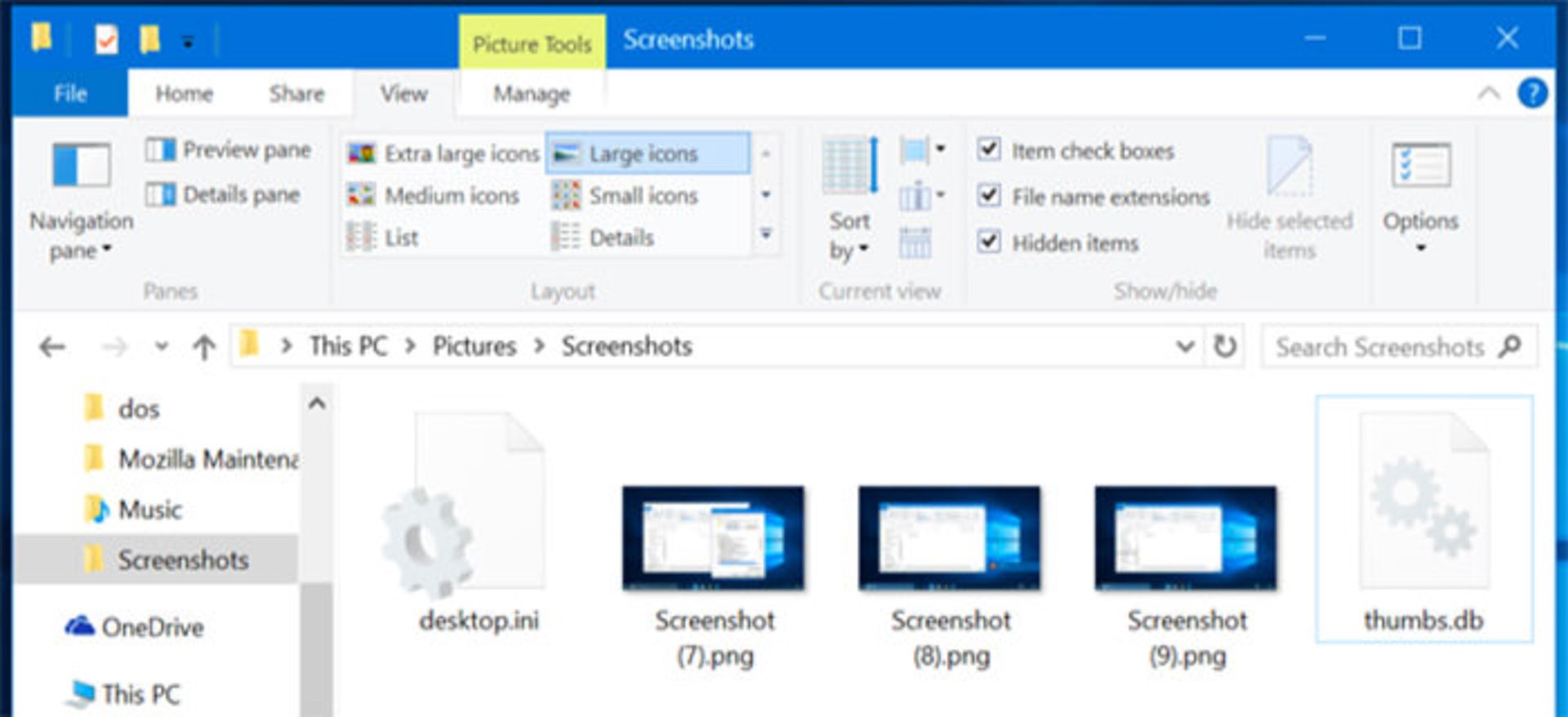Open OneDrive in the navigation pane
The height and width of the screenshot is (717, 1568).
[135, 627]
